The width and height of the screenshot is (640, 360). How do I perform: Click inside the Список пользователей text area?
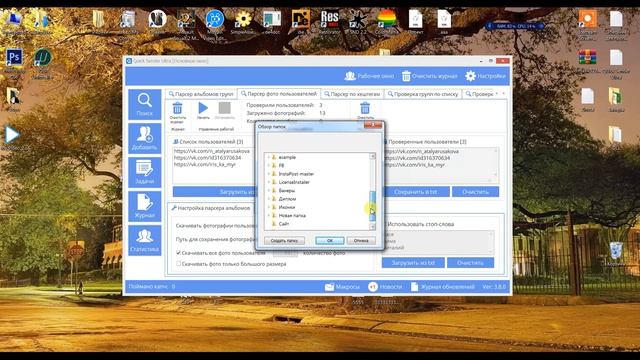coord(213,165)
